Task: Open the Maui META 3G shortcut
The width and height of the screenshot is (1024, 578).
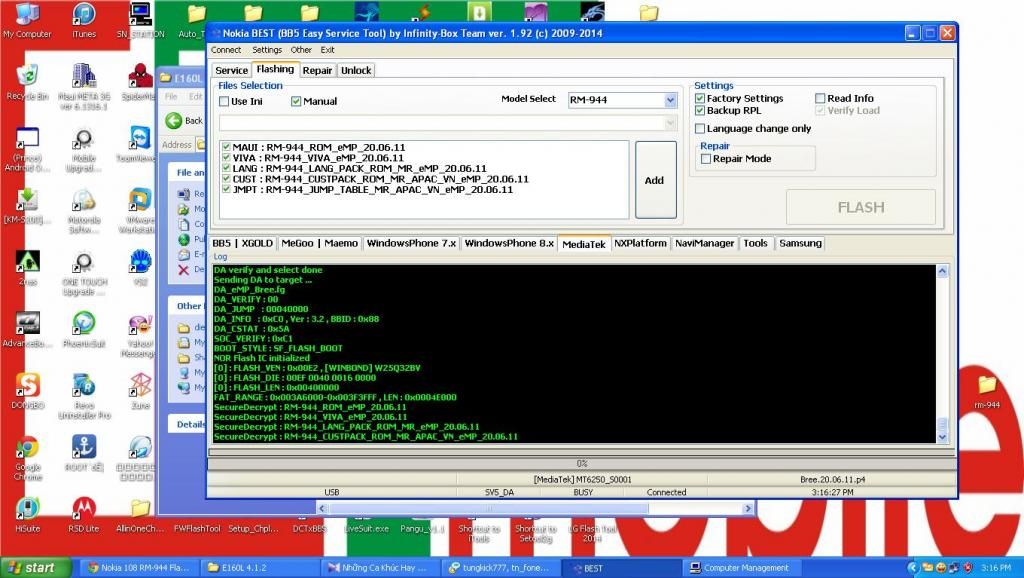Action: tap(84, 86)
